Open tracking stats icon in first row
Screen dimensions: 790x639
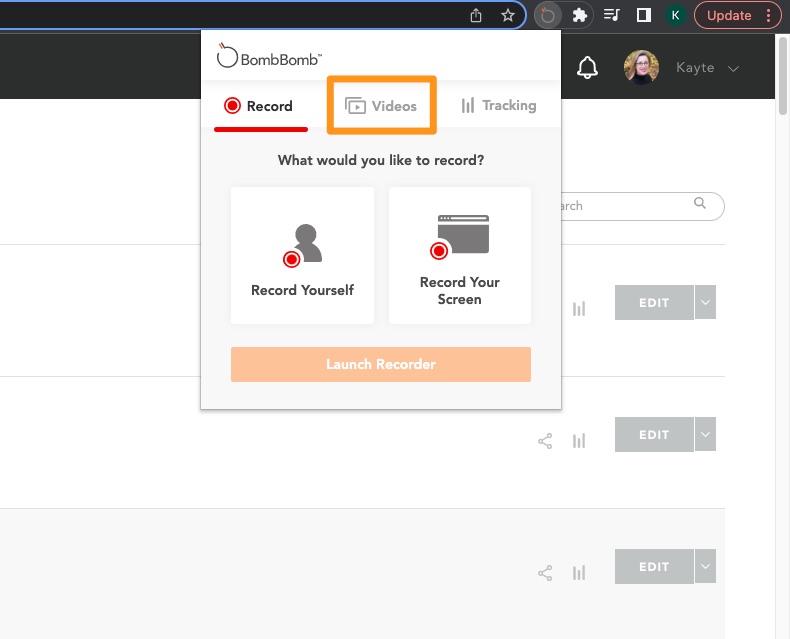tap(579, 309)
